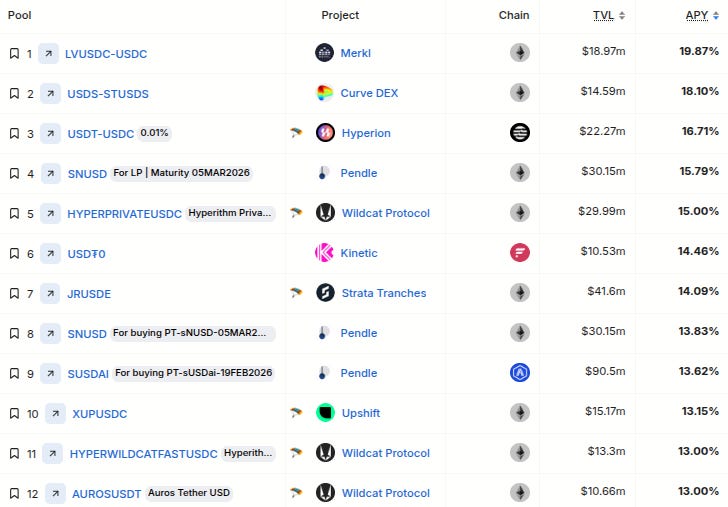Open external link arrow for HYPERWILDCATFASTUSDC

[x=52, y=453]
